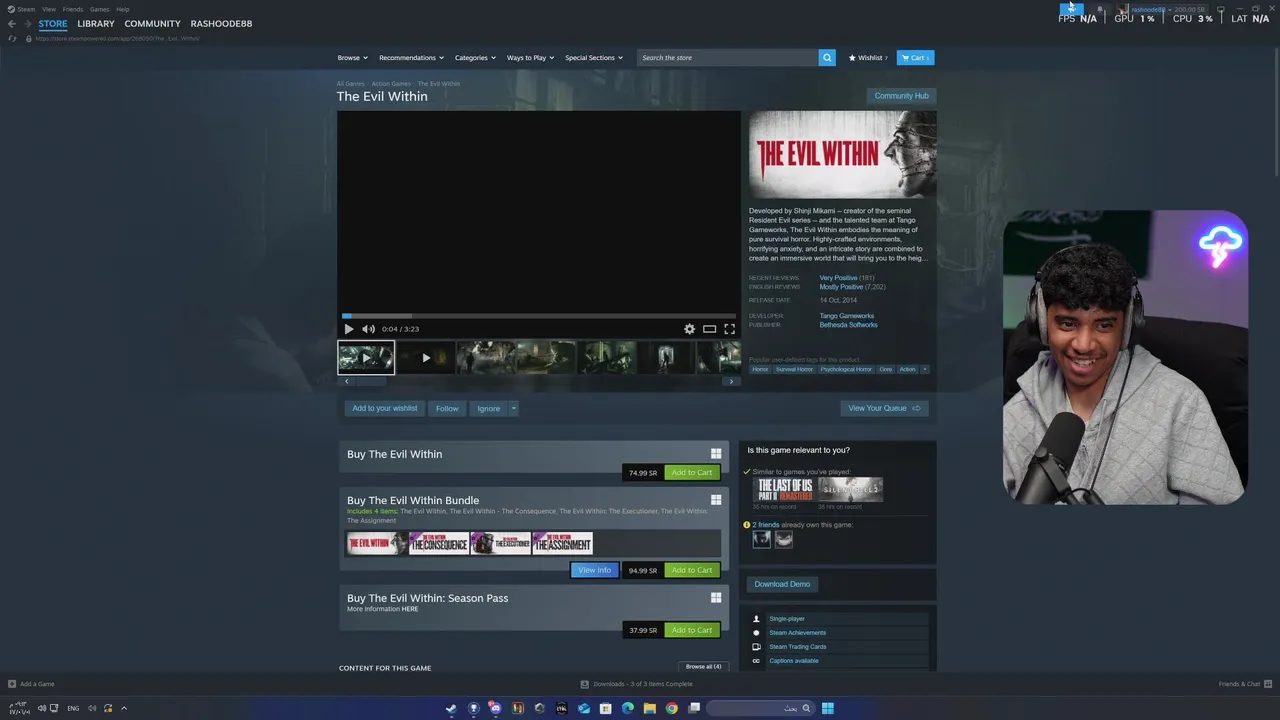
Task: Click the Psychological Horror tag
Action: pos(846,369)
